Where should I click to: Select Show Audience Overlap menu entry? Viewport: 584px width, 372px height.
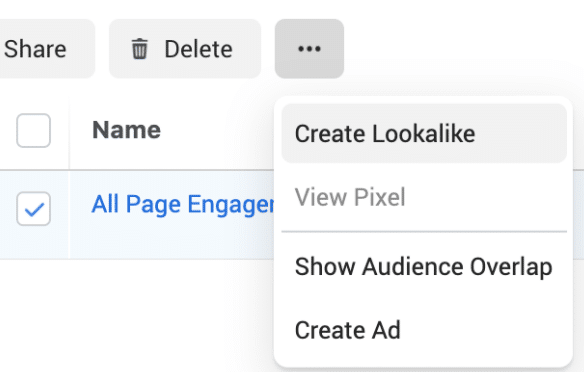[x=423, y=267]
